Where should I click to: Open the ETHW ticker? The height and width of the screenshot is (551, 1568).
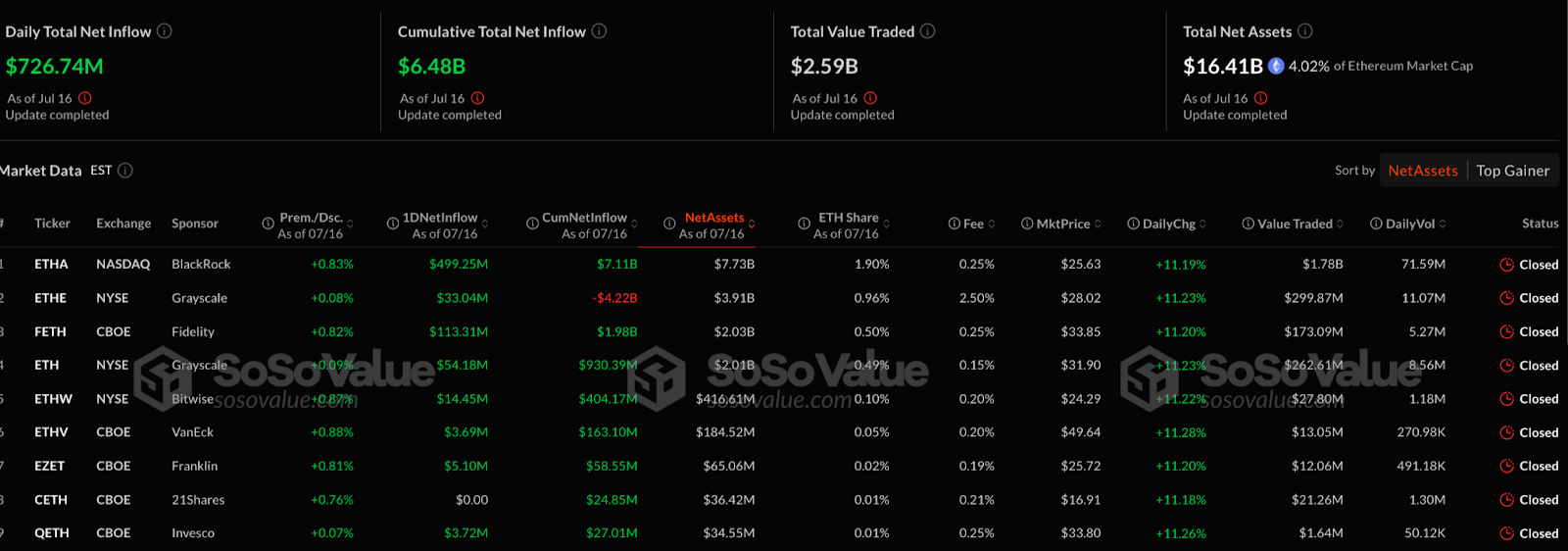click(x=54, y=399)
